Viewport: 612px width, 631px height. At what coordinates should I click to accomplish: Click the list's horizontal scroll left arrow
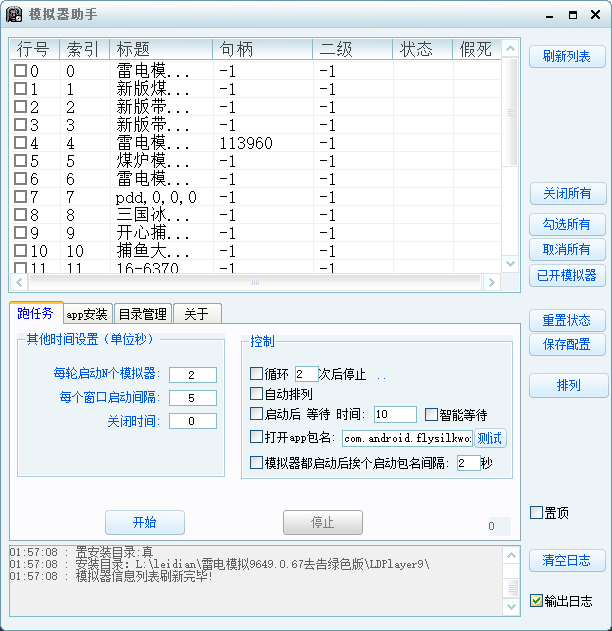tap(19, 282)
